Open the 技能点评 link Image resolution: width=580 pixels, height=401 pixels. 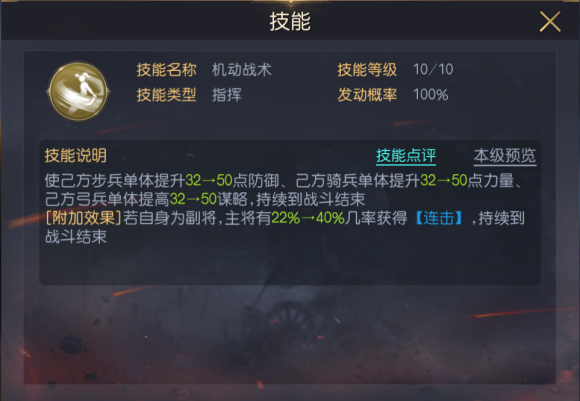[x=406, y=156]
